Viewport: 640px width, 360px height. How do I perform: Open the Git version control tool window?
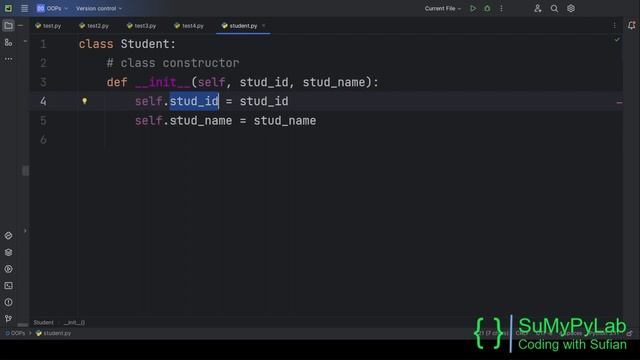point(8,319)
